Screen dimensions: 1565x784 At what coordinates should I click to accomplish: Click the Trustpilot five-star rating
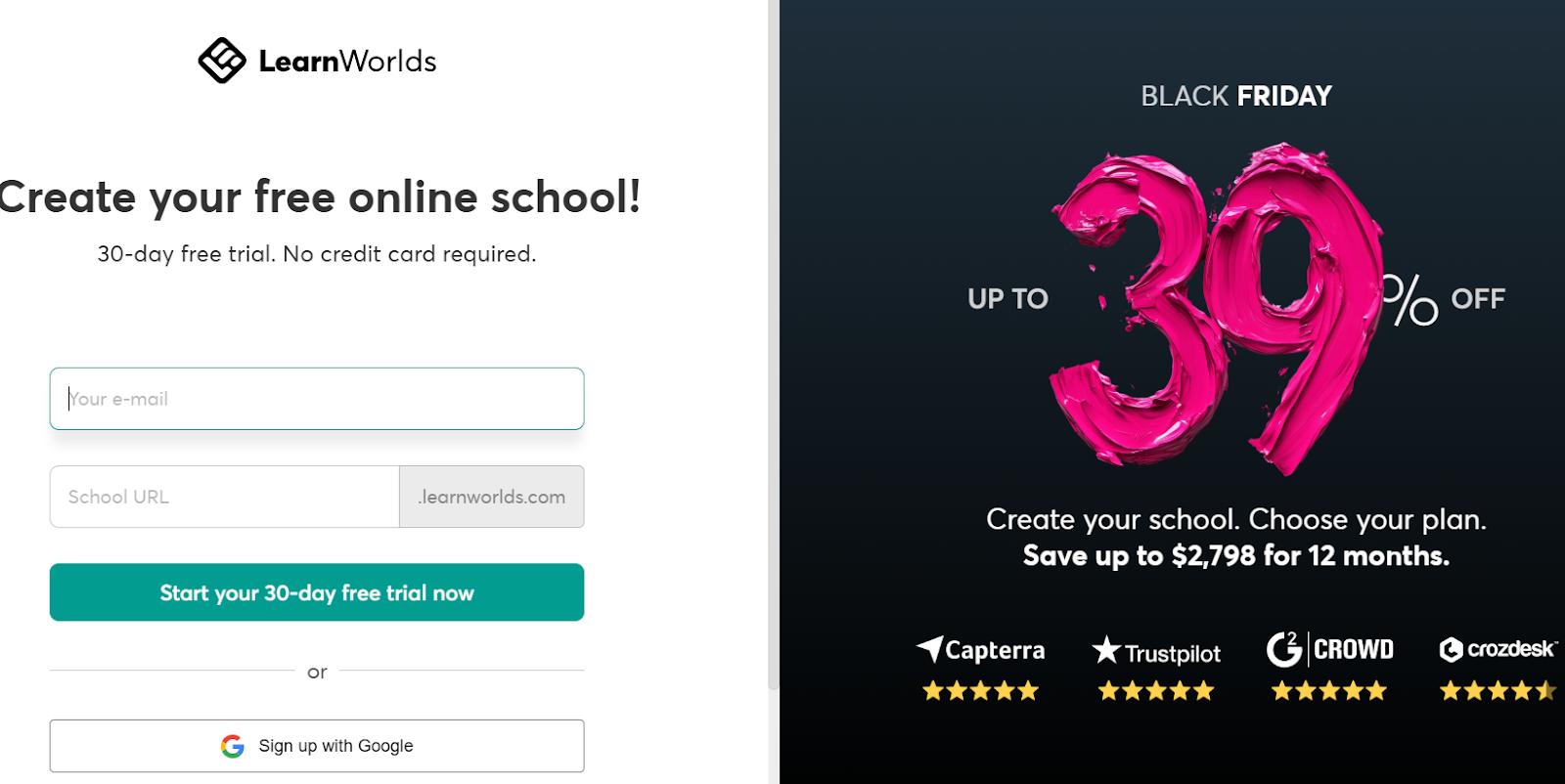click(x=1155, y=691)
